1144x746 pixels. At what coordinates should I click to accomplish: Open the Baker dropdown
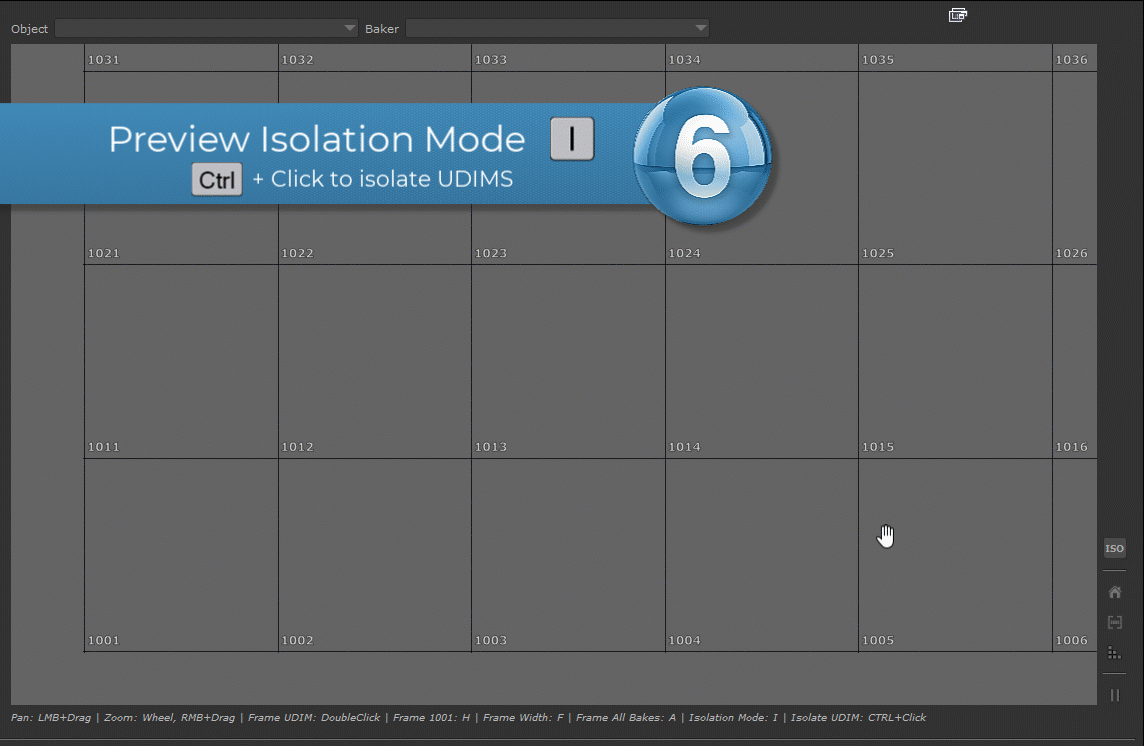(x=557, y=29)
